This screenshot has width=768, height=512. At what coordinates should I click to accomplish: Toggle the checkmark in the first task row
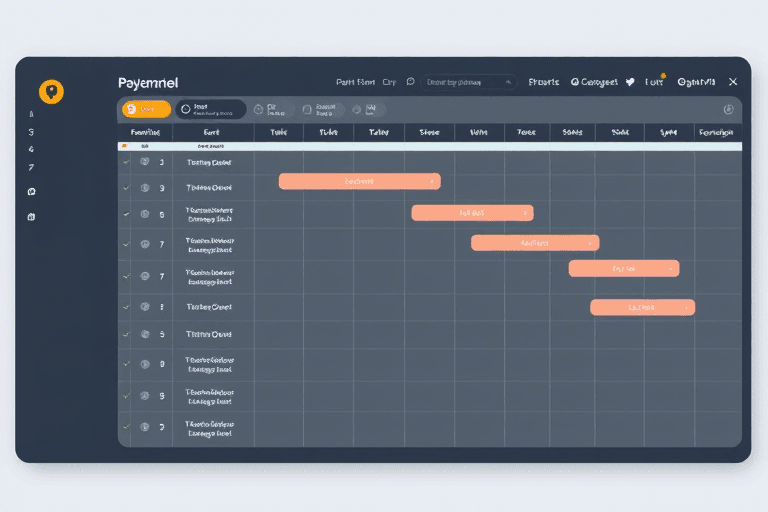(126, 161)
